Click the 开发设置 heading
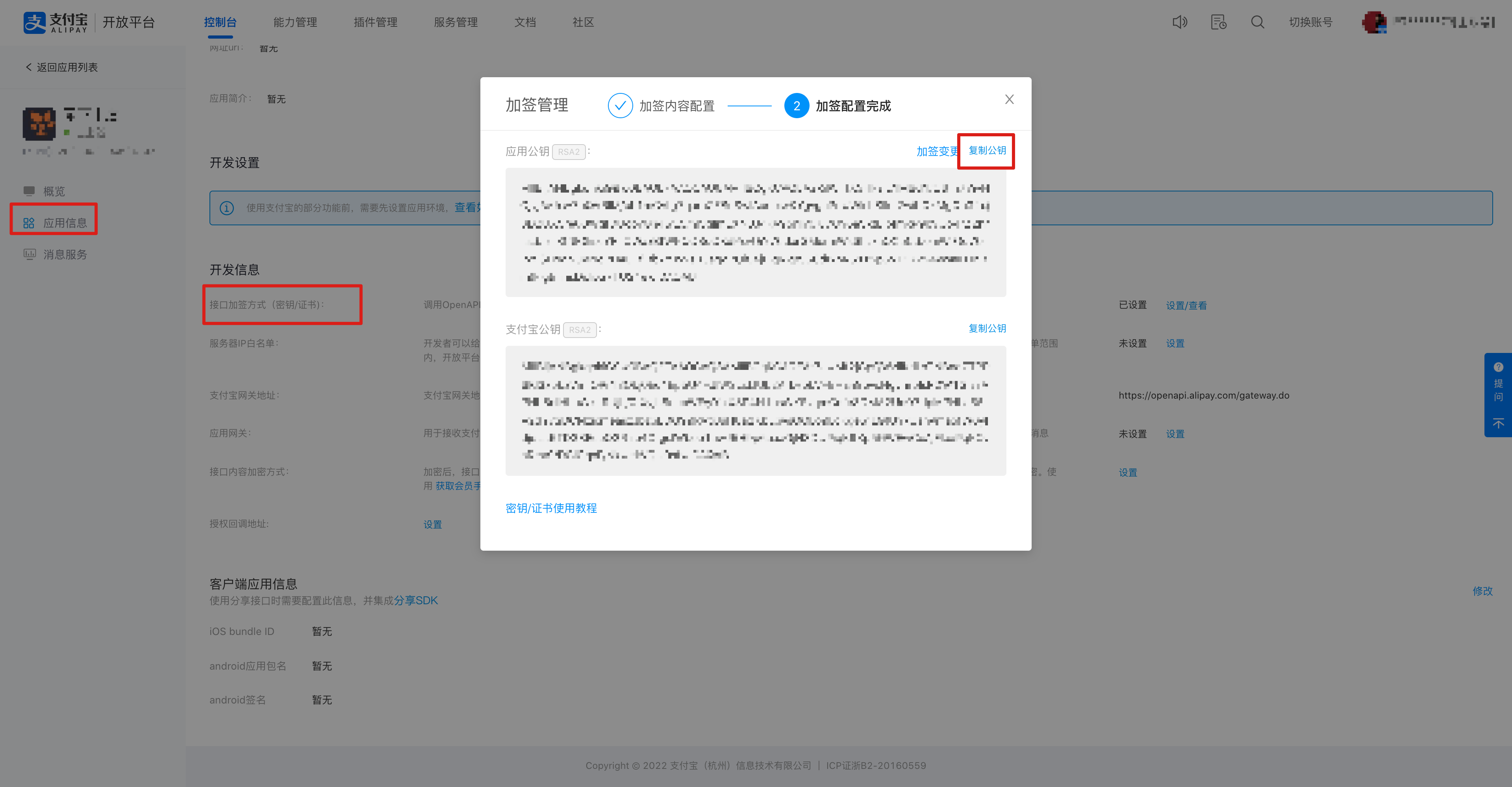 pyautogui.click(x=234, y=163)
